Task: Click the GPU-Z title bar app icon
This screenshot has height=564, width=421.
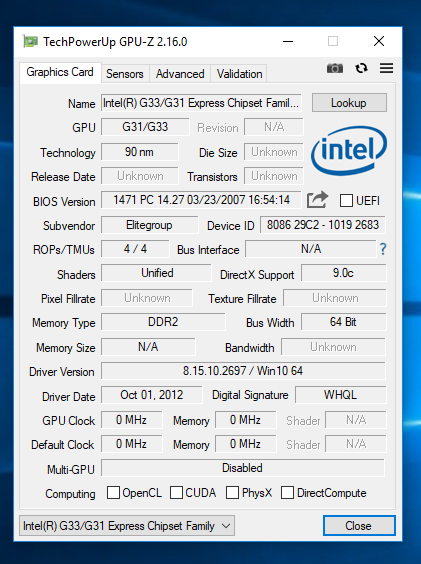Action: pyautogui.click(x=30, y=41)
